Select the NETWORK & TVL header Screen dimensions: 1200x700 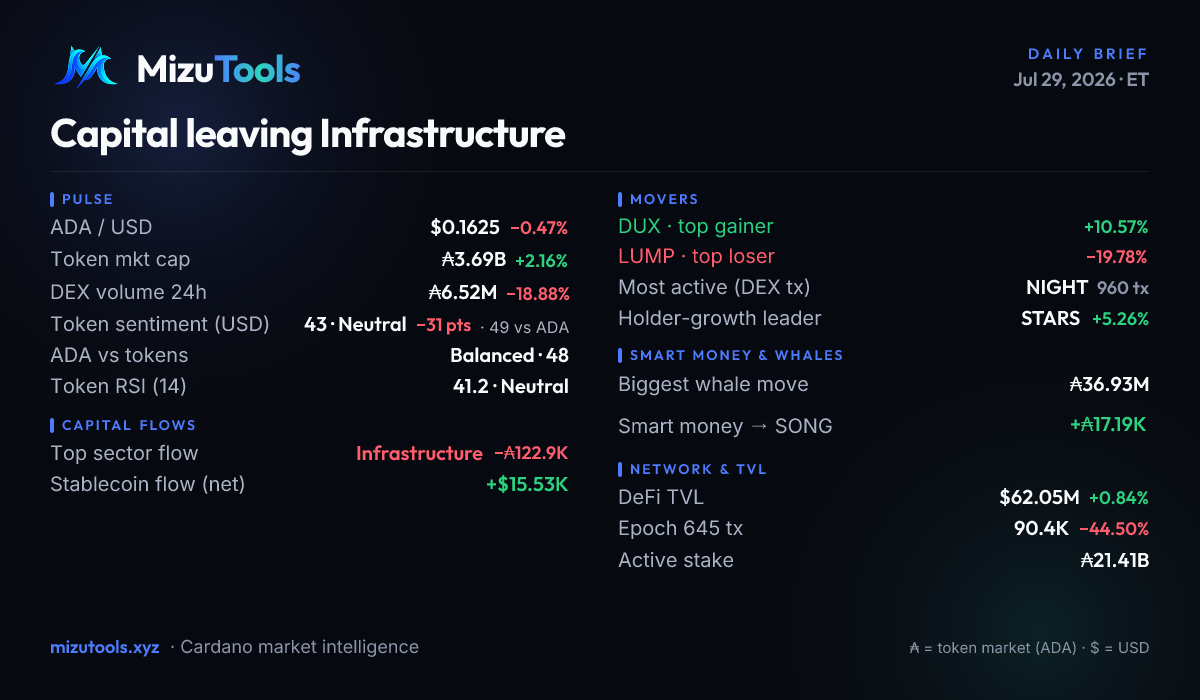tap(698, 469)
